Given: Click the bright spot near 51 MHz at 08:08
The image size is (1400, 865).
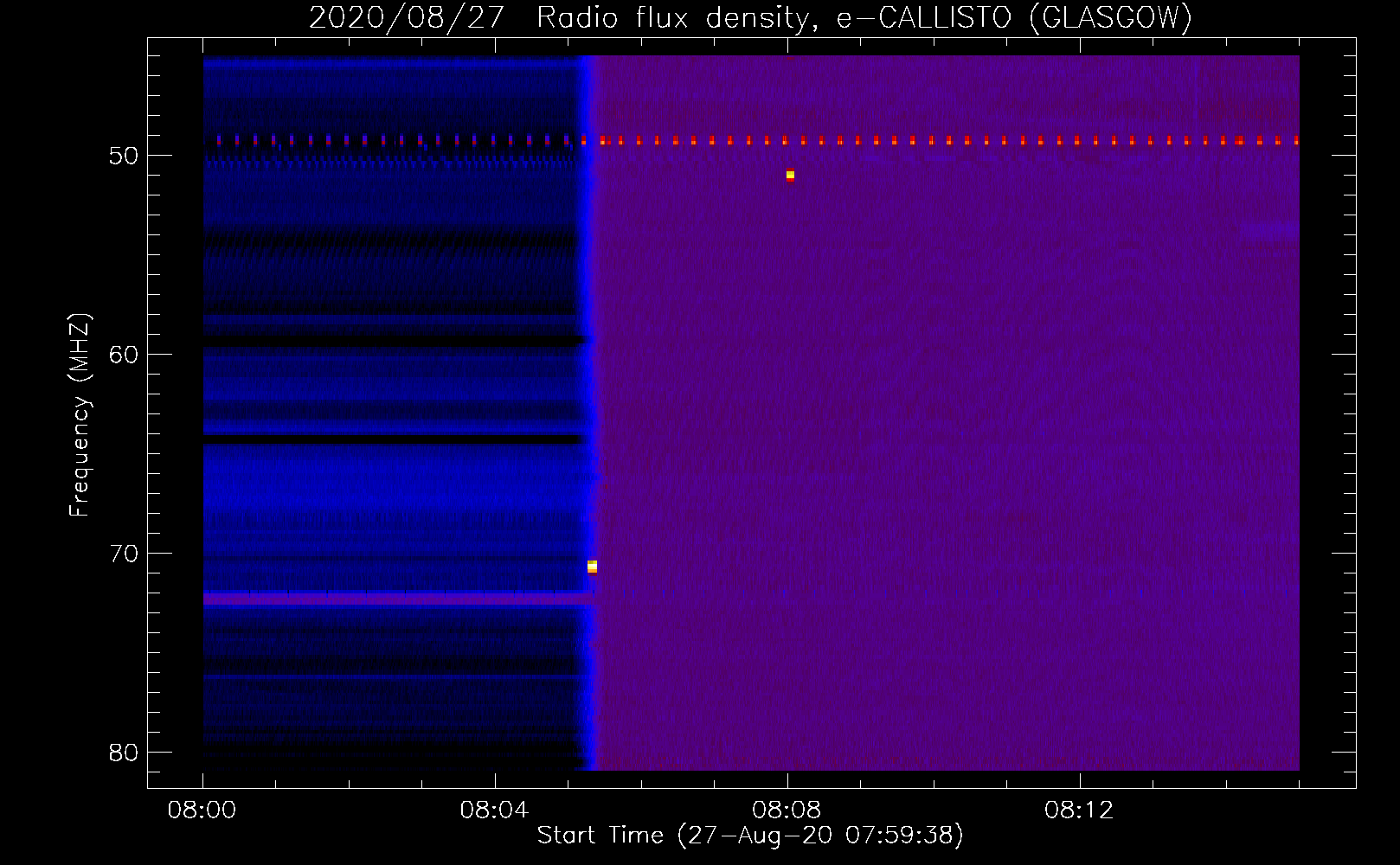Looking at the screenshot, I should tap(790, 176).
